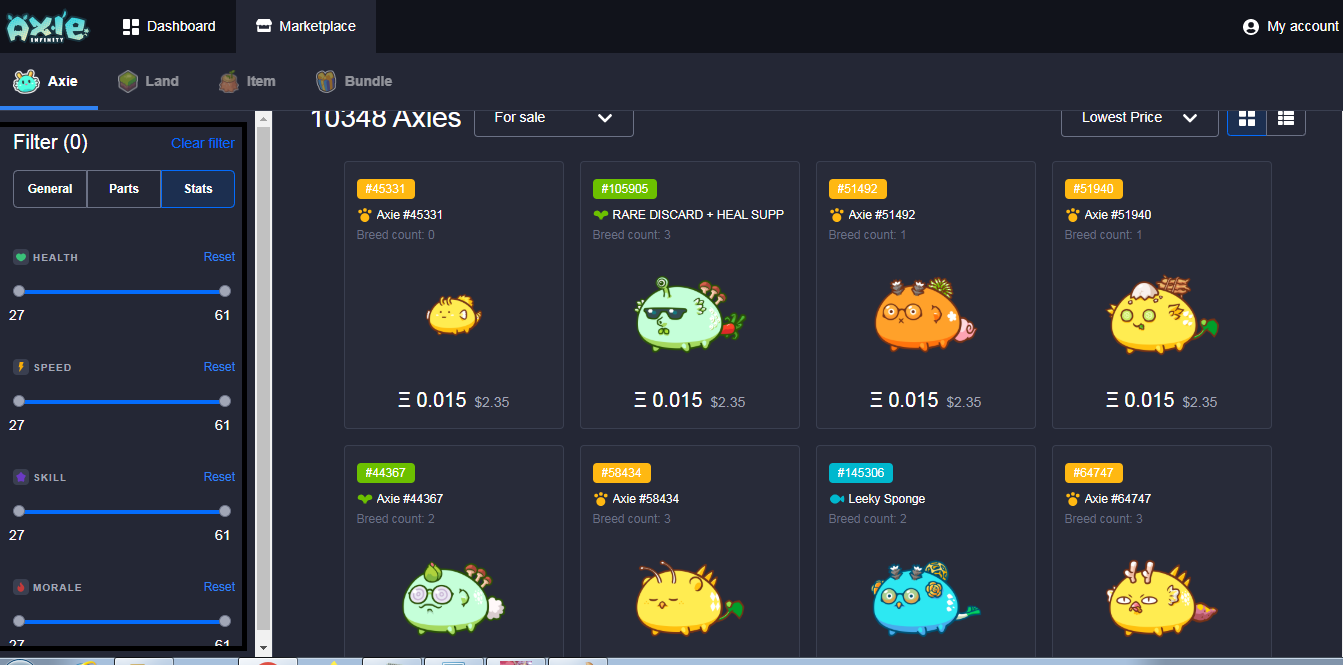Switch to grid view
1343x665 pixels.
(1247, 118)
